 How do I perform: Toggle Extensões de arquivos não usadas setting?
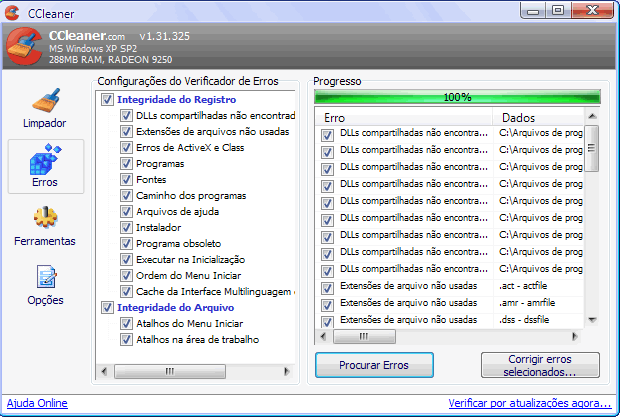click(x=126, y=131)
